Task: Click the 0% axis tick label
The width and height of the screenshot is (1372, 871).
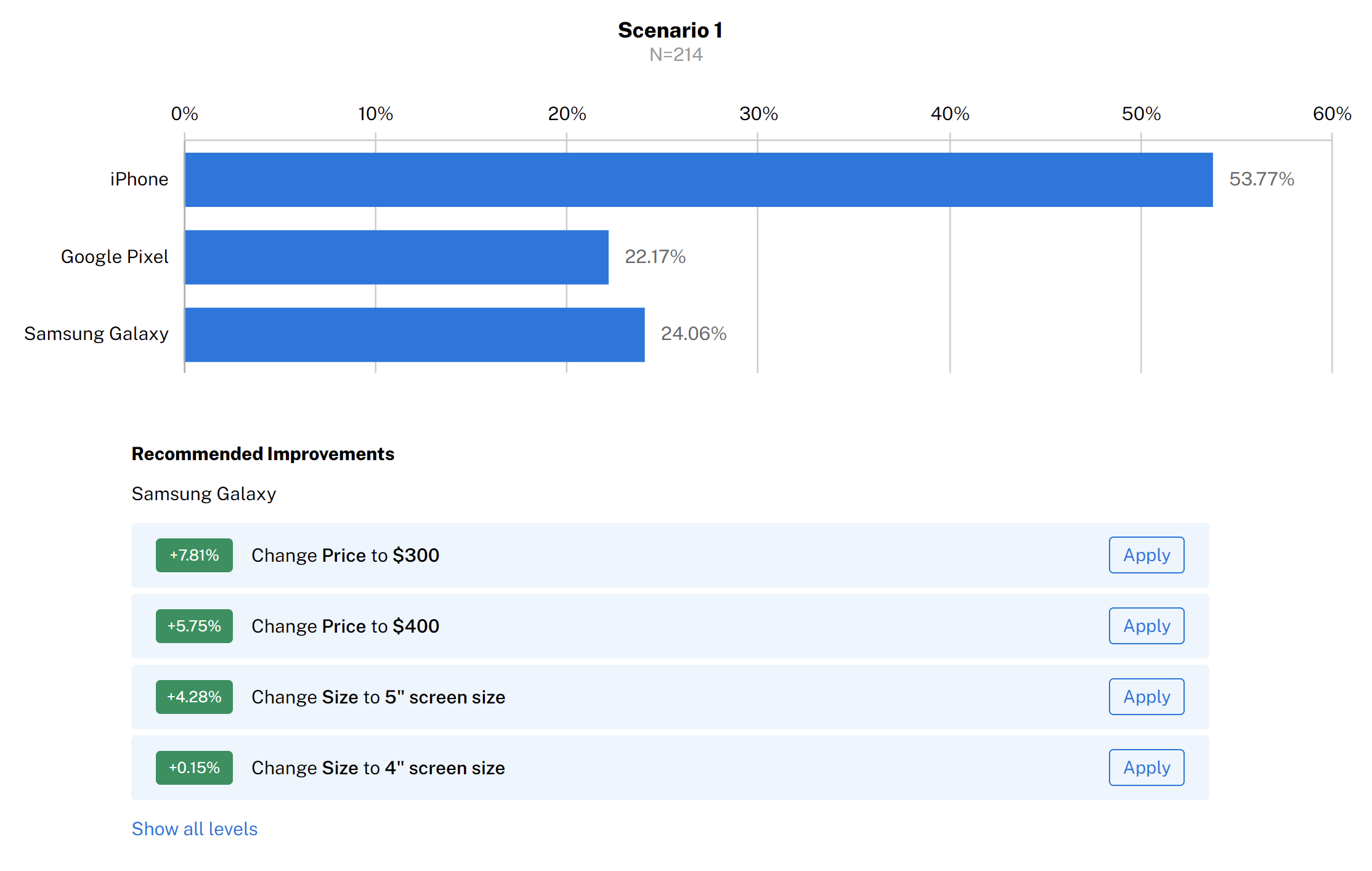Action: click(x=185, y=114)
